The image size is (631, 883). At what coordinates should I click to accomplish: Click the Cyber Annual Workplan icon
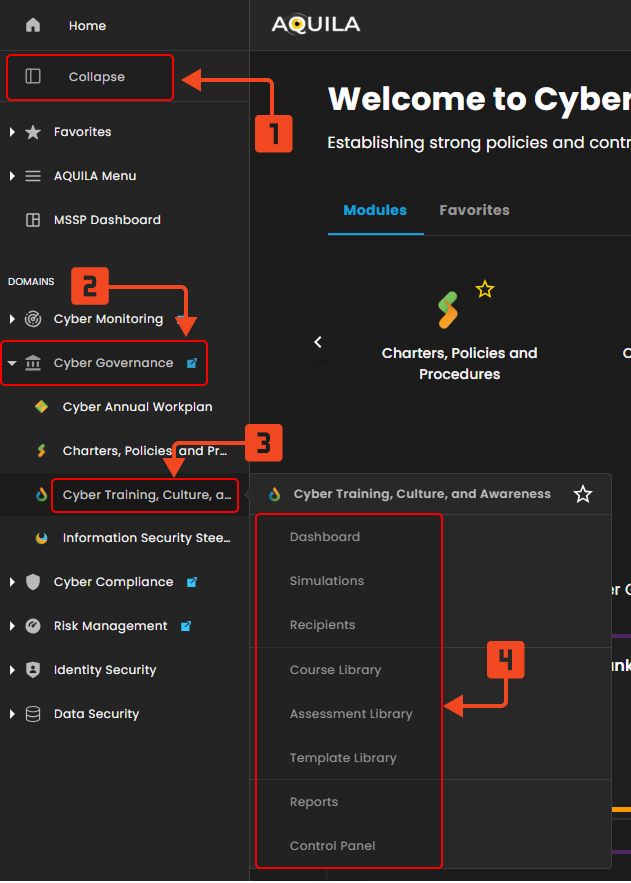[41, 407]
